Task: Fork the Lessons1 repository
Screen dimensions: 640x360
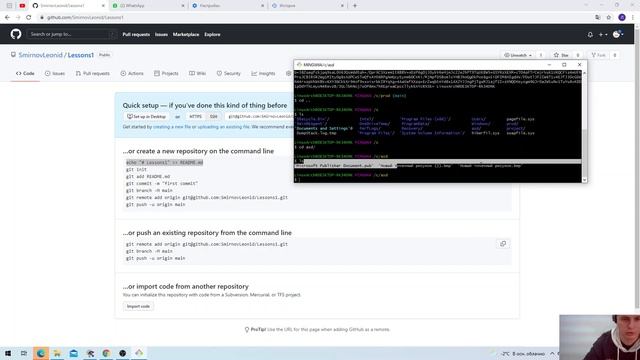Action: [x=599, y=55]
